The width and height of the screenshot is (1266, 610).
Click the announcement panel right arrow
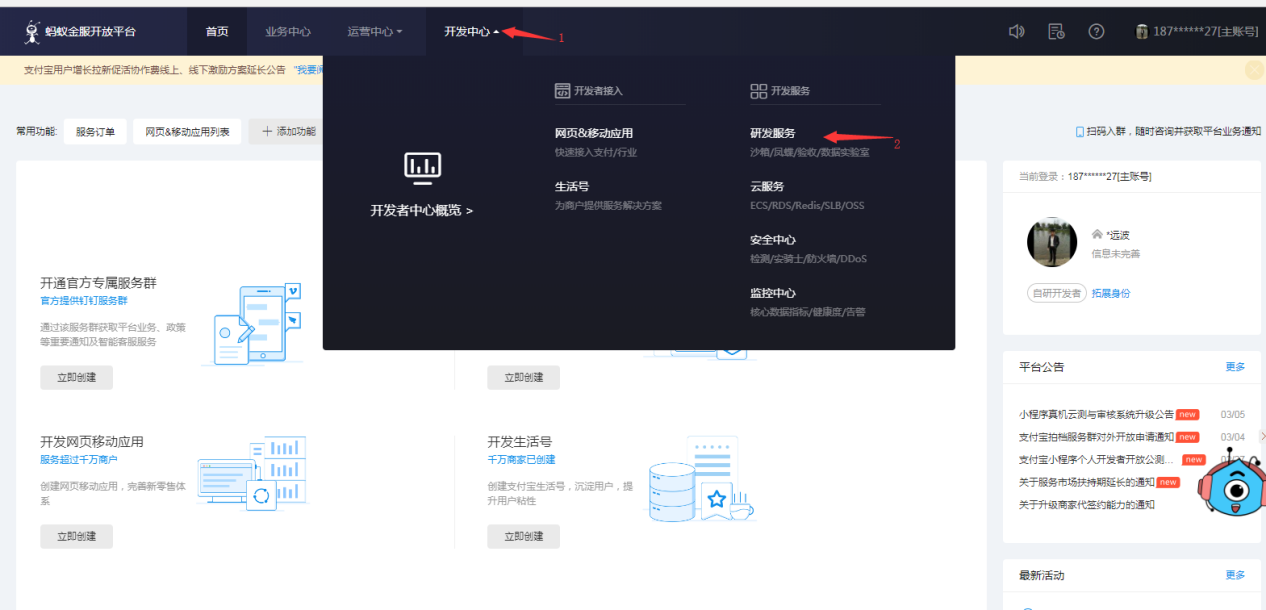pyautogui.click(x=1262, y=437)
